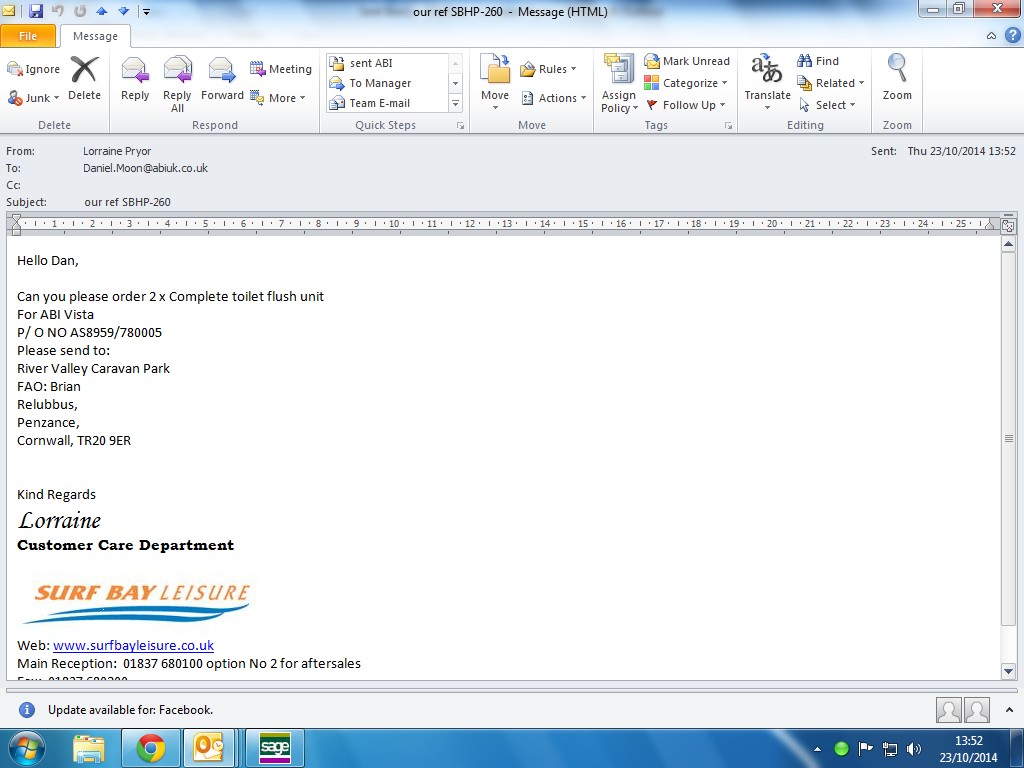Click the vertical scrollbar thumb of the message

point(1008,438)
